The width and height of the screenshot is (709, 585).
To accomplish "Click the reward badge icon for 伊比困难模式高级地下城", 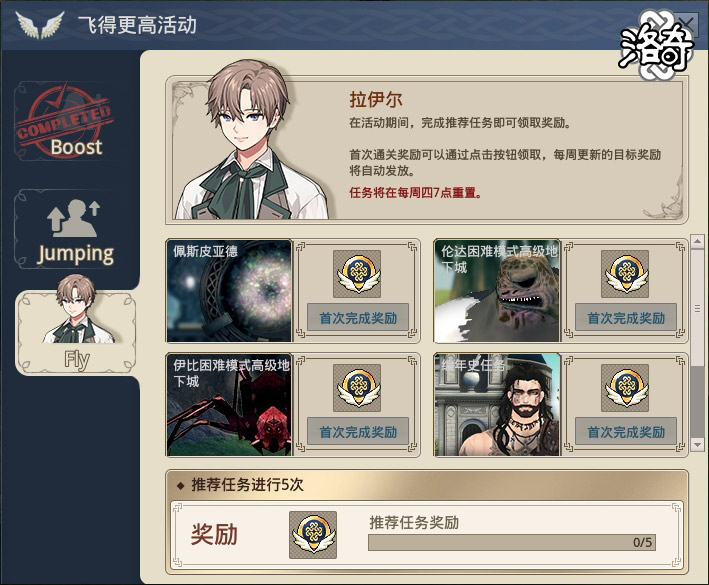I will (x=357, y=388).
